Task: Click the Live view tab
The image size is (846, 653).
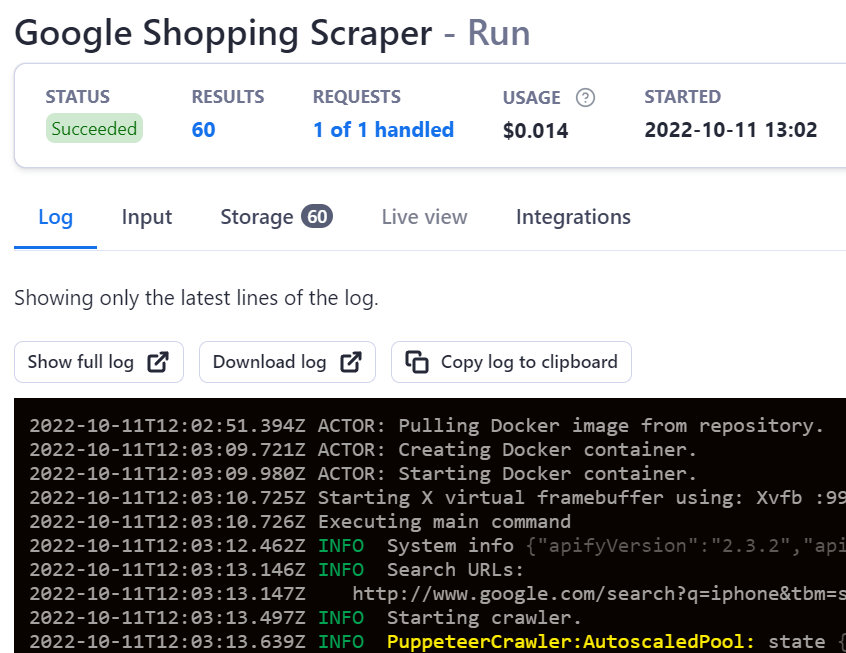Action: pyautogui.click(x=424, y=216)
